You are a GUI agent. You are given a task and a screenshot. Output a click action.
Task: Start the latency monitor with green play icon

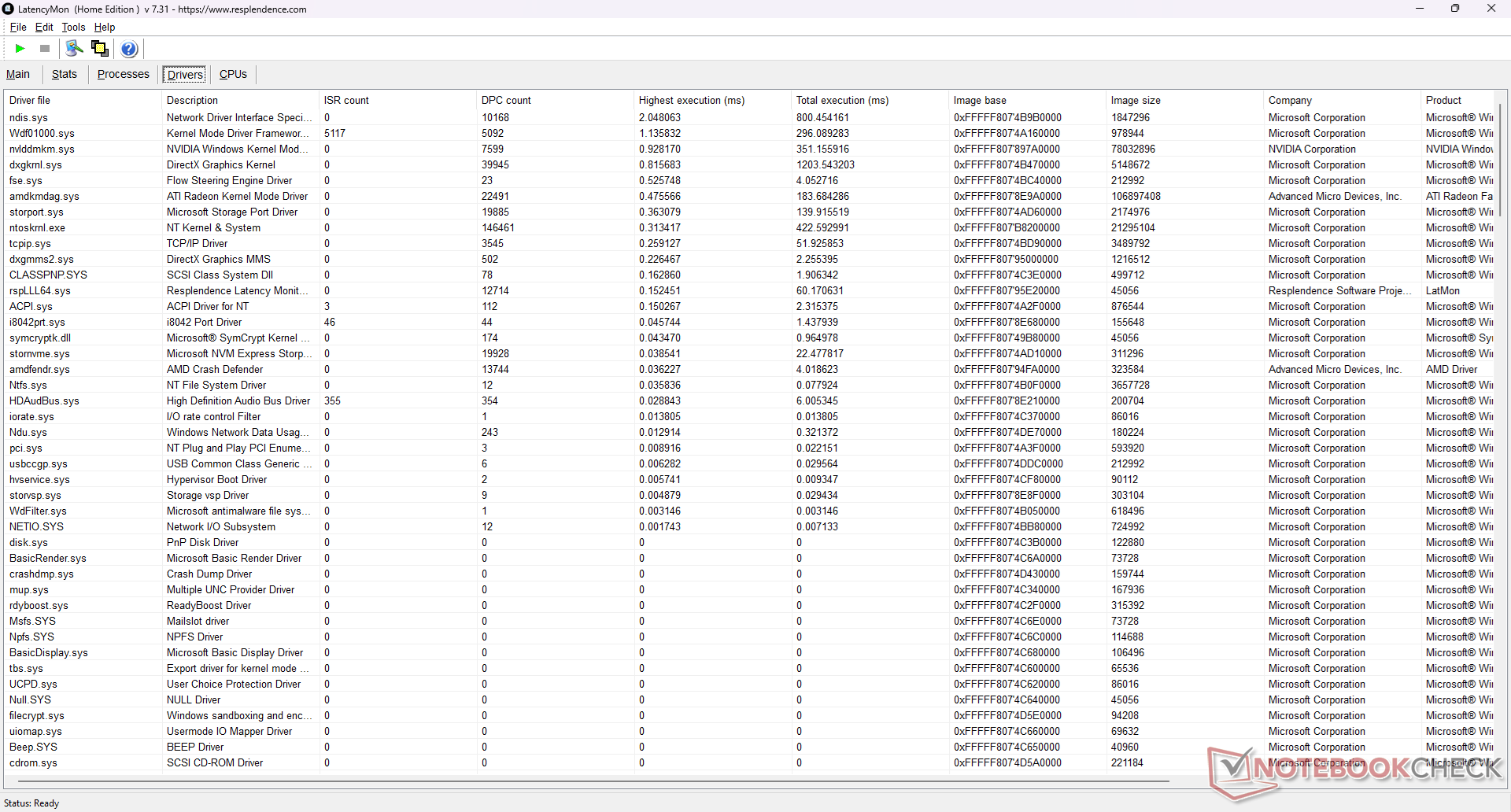pyautogui.click(x=20, y=49)
